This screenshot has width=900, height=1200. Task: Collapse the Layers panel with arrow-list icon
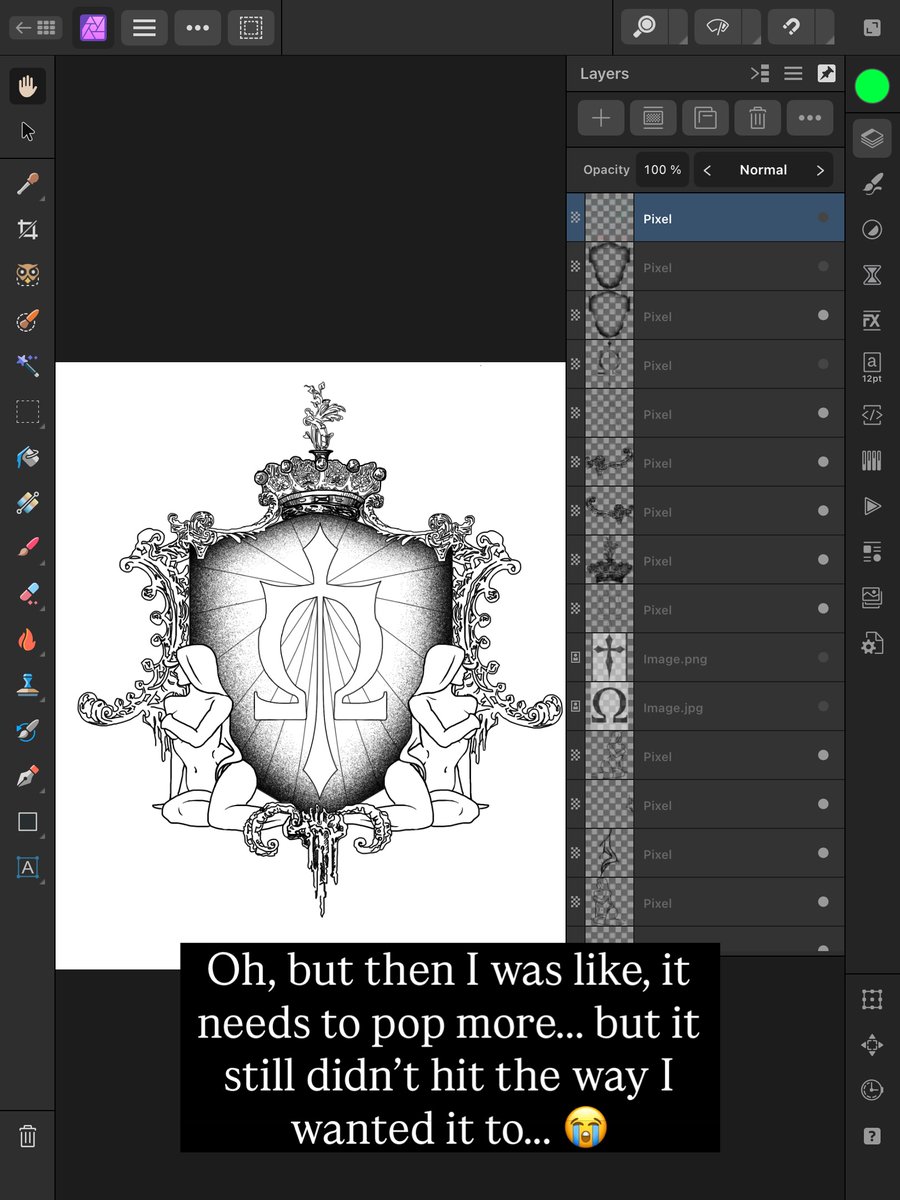[x=760, y=73]
